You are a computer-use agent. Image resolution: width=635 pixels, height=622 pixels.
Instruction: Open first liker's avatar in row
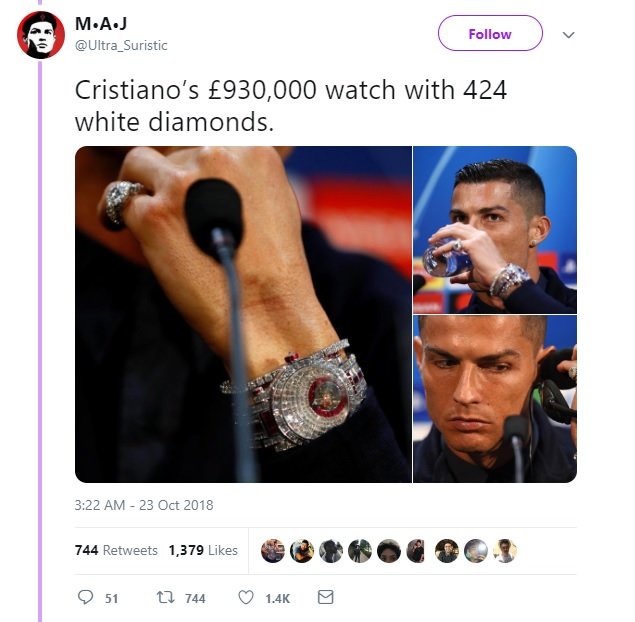(273, 551)
